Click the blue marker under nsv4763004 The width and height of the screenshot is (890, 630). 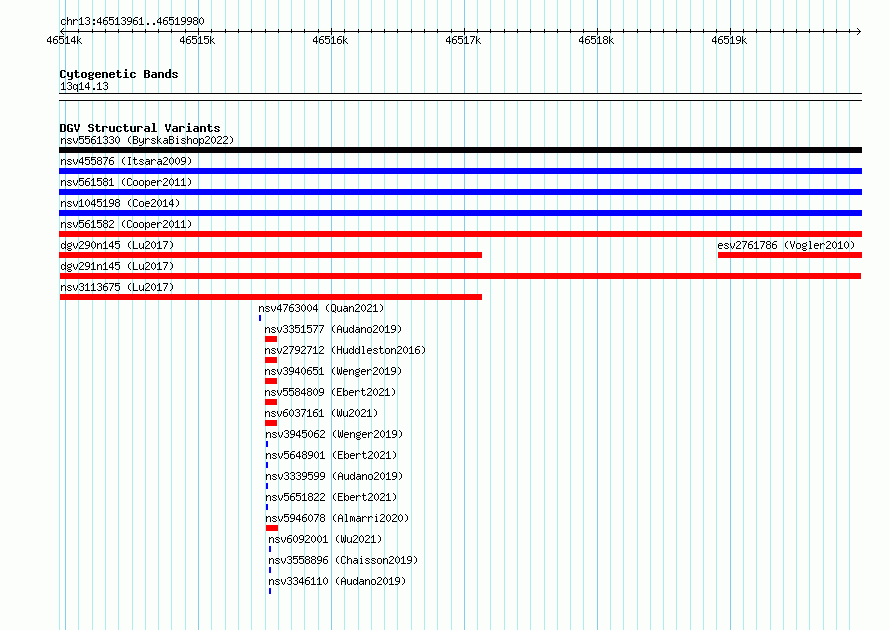tap(260, 318)
